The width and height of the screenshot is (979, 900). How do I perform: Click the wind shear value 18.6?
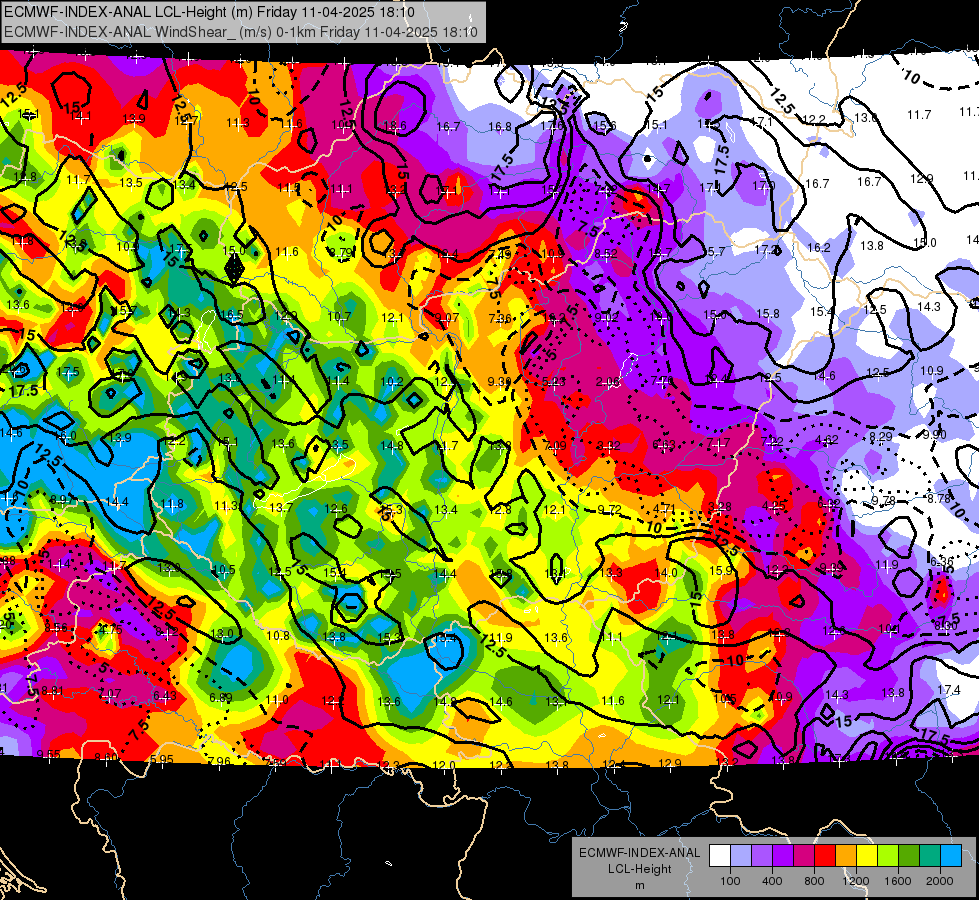(394, 126)
